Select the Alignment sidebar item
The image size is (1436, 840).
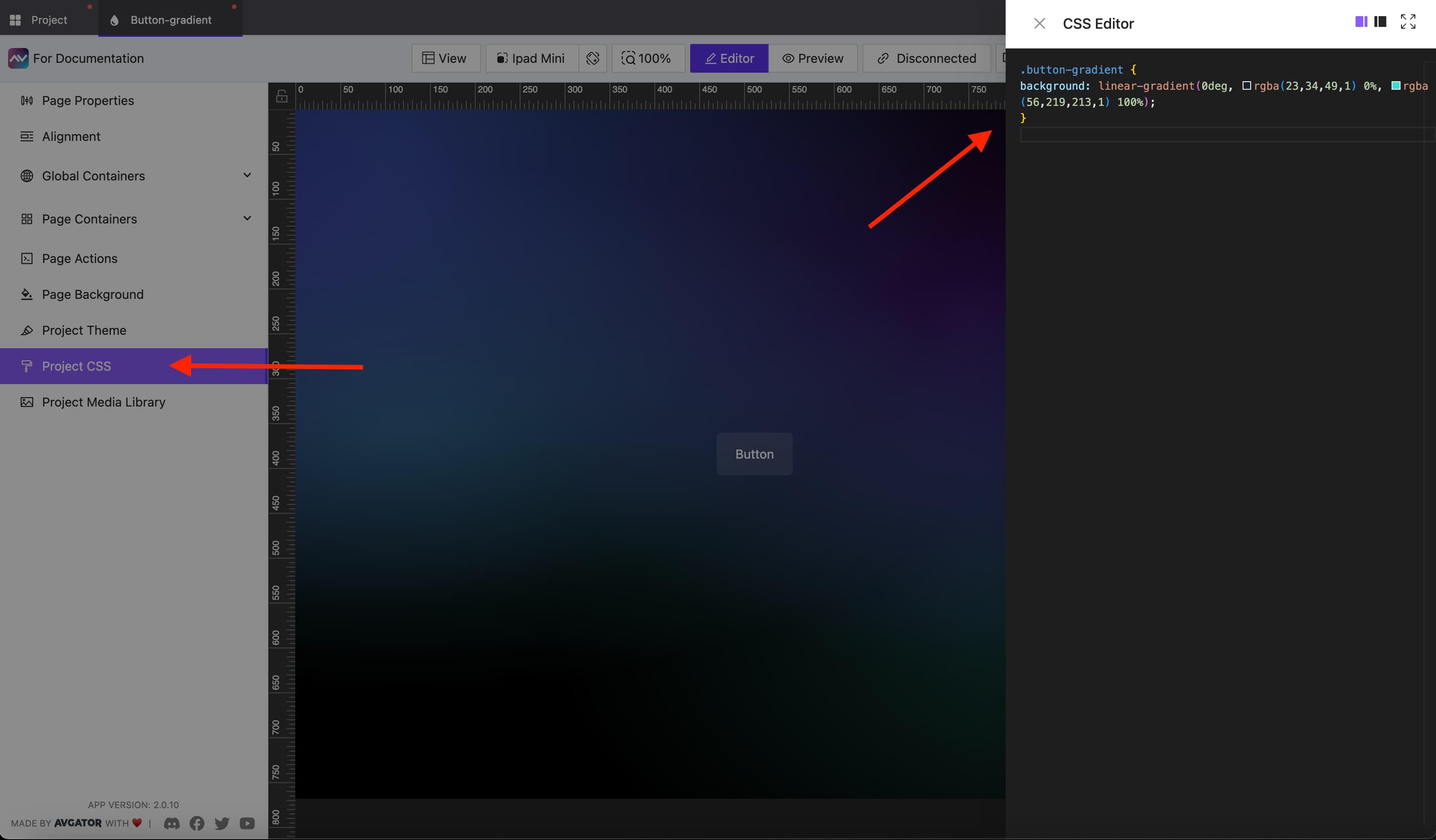[70, 136]
